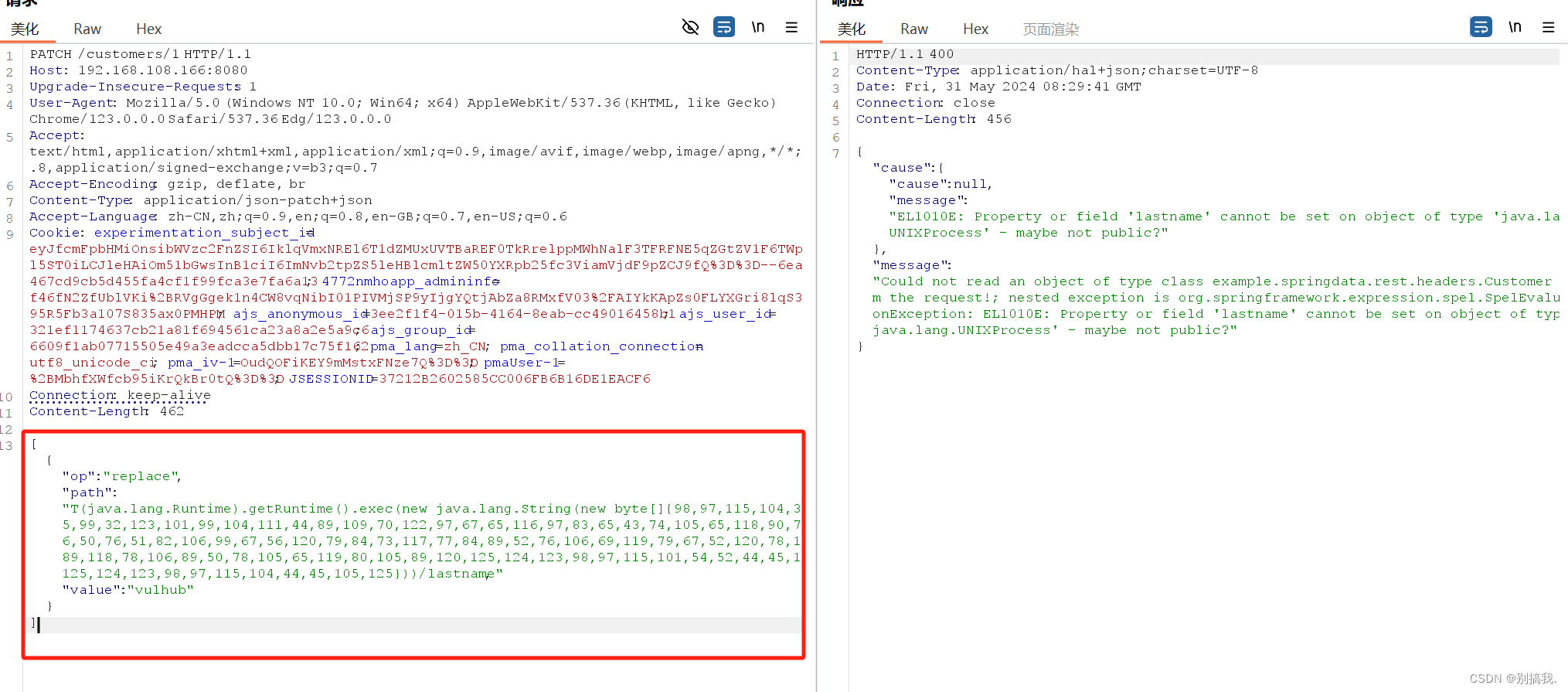
Task: Click the PATCH /customers/1 request line
Action: pyautogui.click(x=140, y=54)
